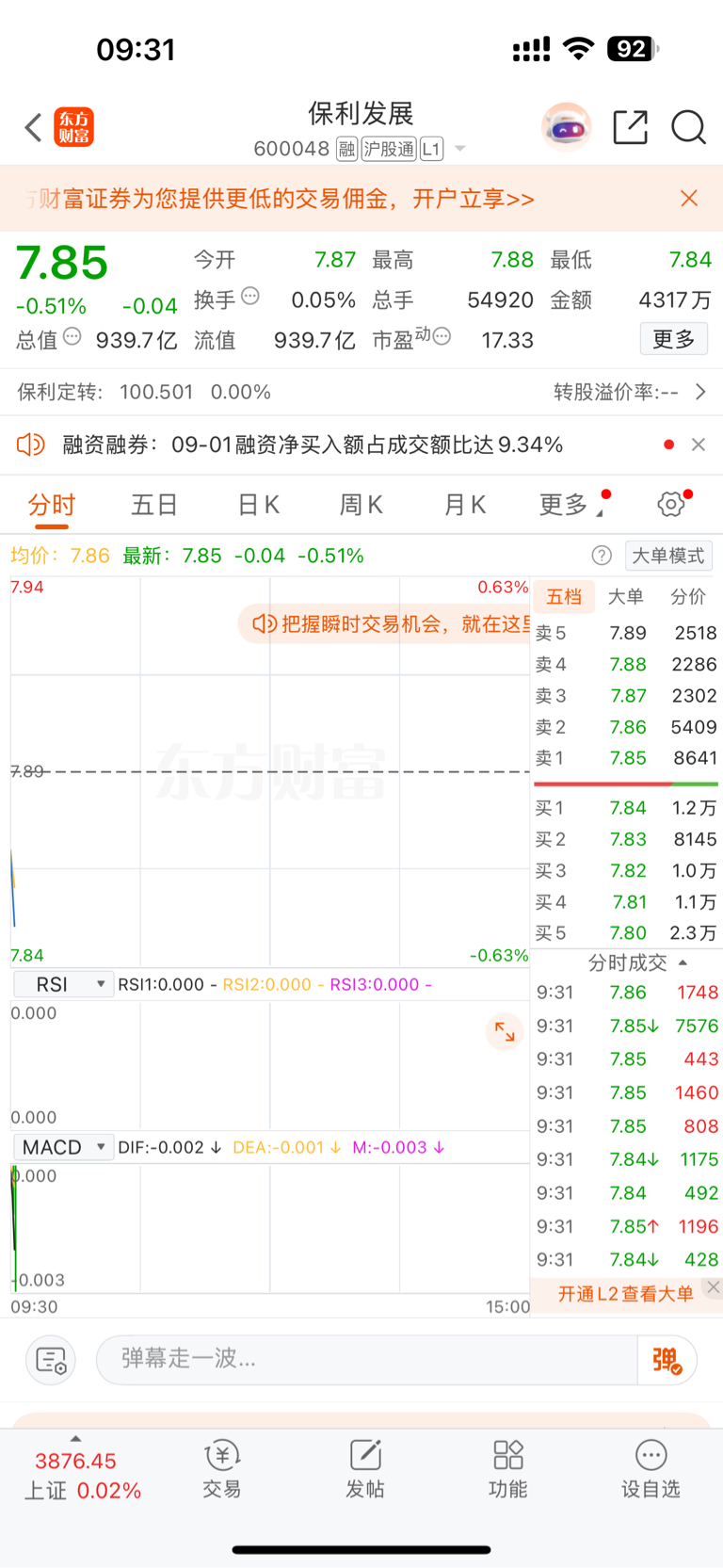Open the danmaku list icon
This screenshot has width=723, height=1568.
50,1360
